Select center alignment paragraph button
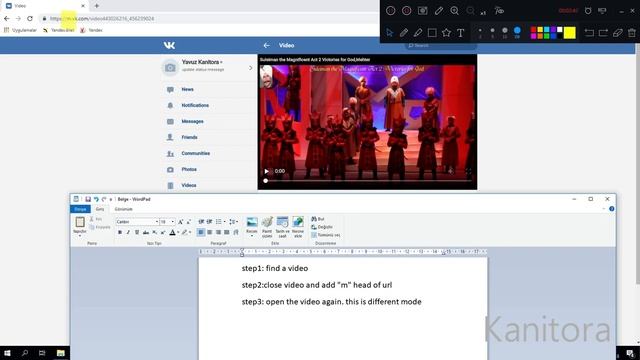The width and height of the screenshot is (640, 360). [x=209, y=232]
